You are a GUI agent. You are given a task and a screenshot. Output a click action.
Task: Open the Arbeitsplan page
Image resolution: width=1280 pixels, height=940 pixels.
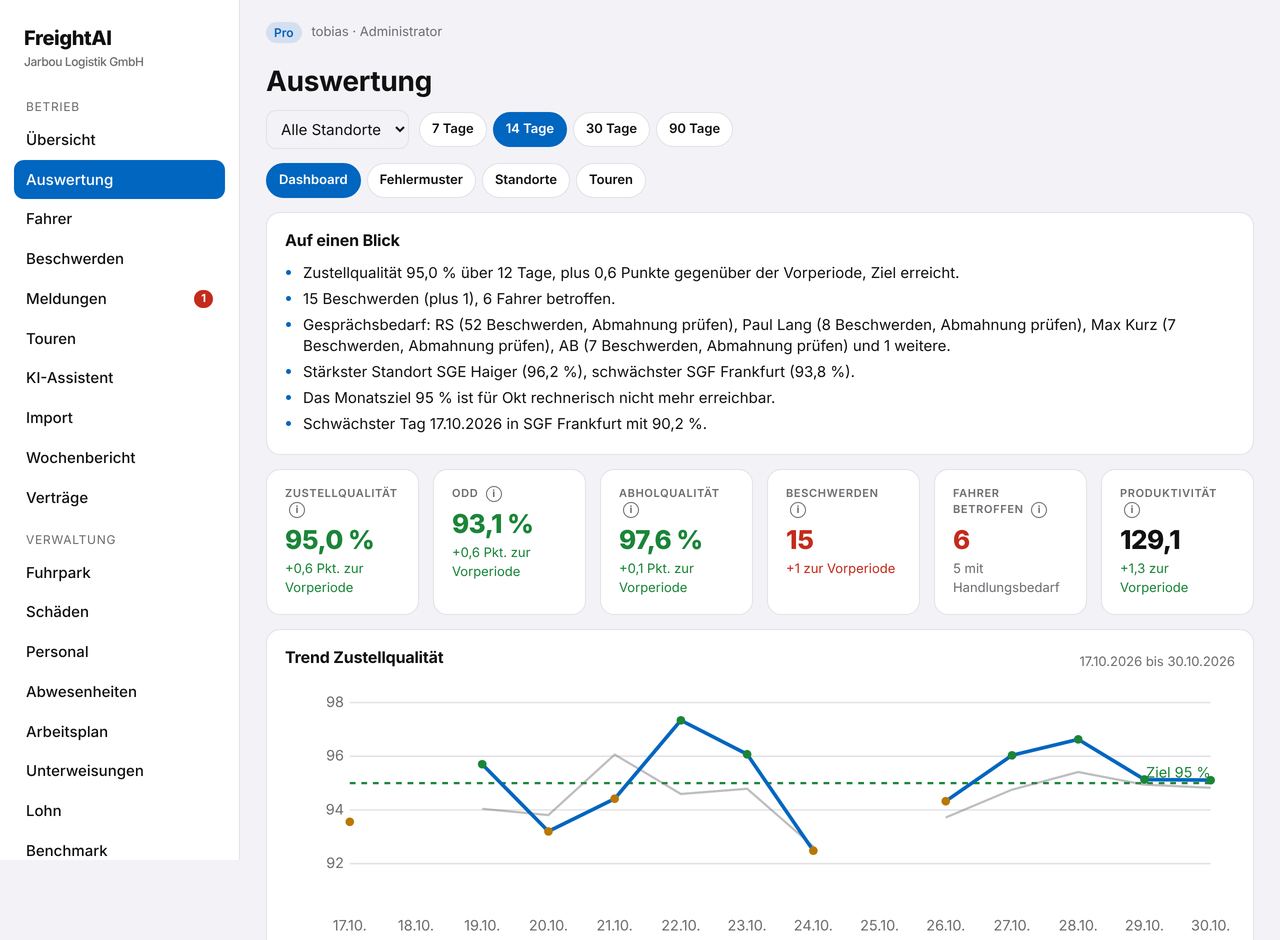[x=119, y=732]
